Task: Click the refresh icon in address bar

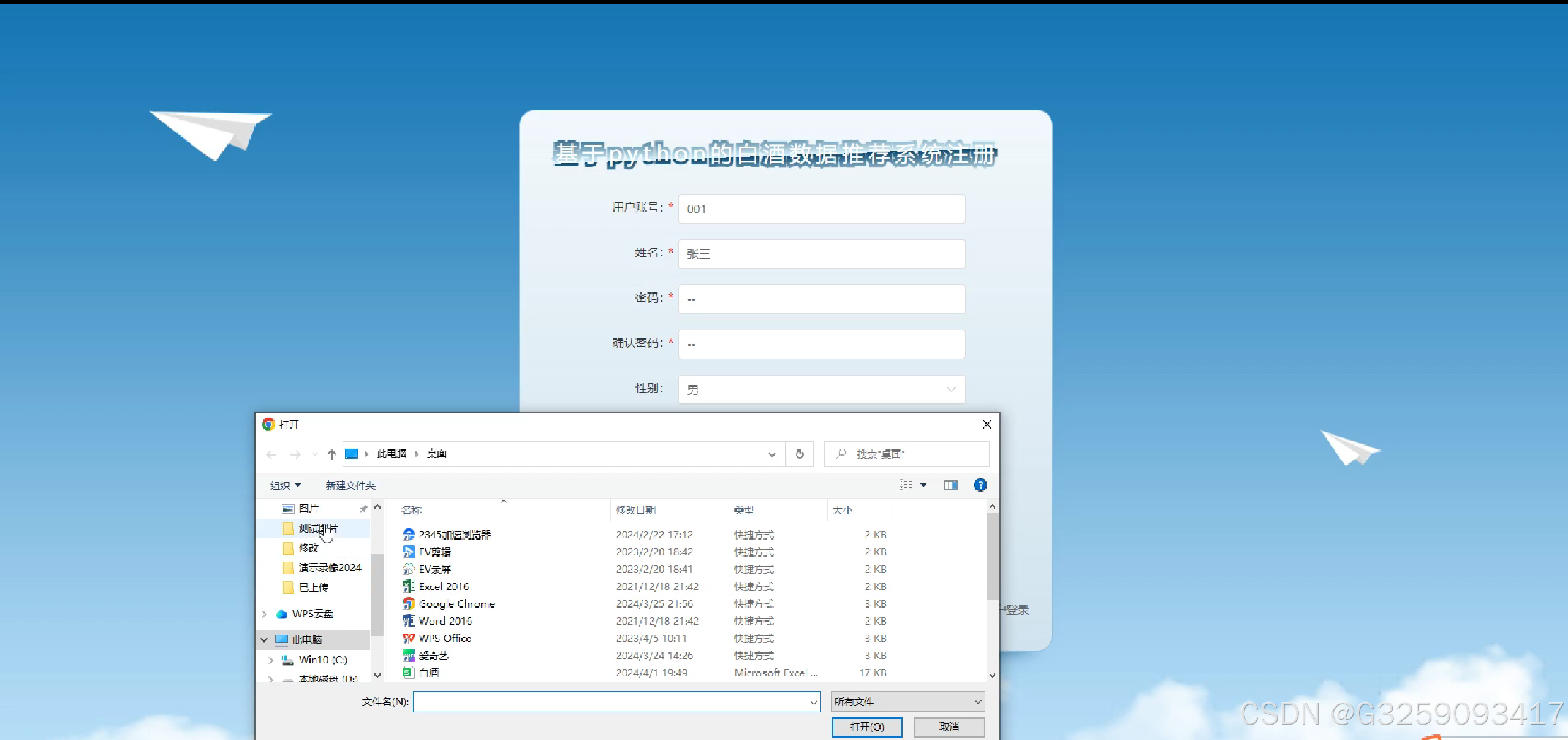Action: 799,454
